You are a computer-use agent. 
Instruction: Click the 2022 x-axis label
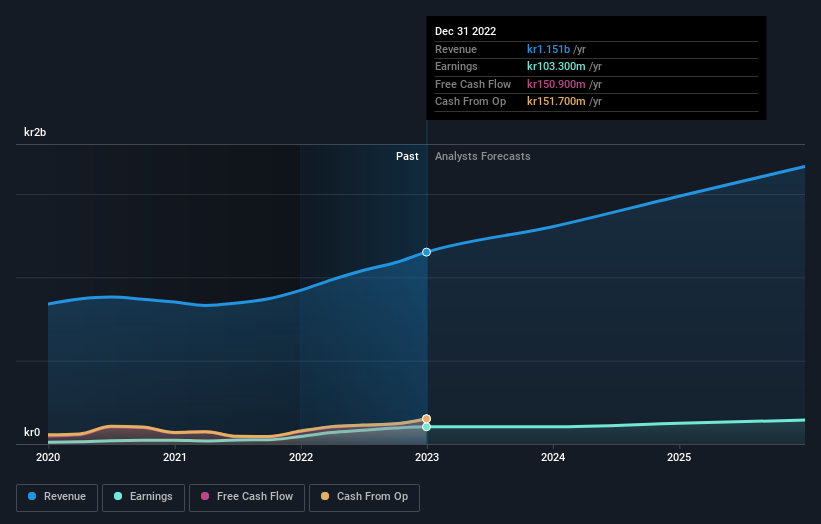[301, 458]
